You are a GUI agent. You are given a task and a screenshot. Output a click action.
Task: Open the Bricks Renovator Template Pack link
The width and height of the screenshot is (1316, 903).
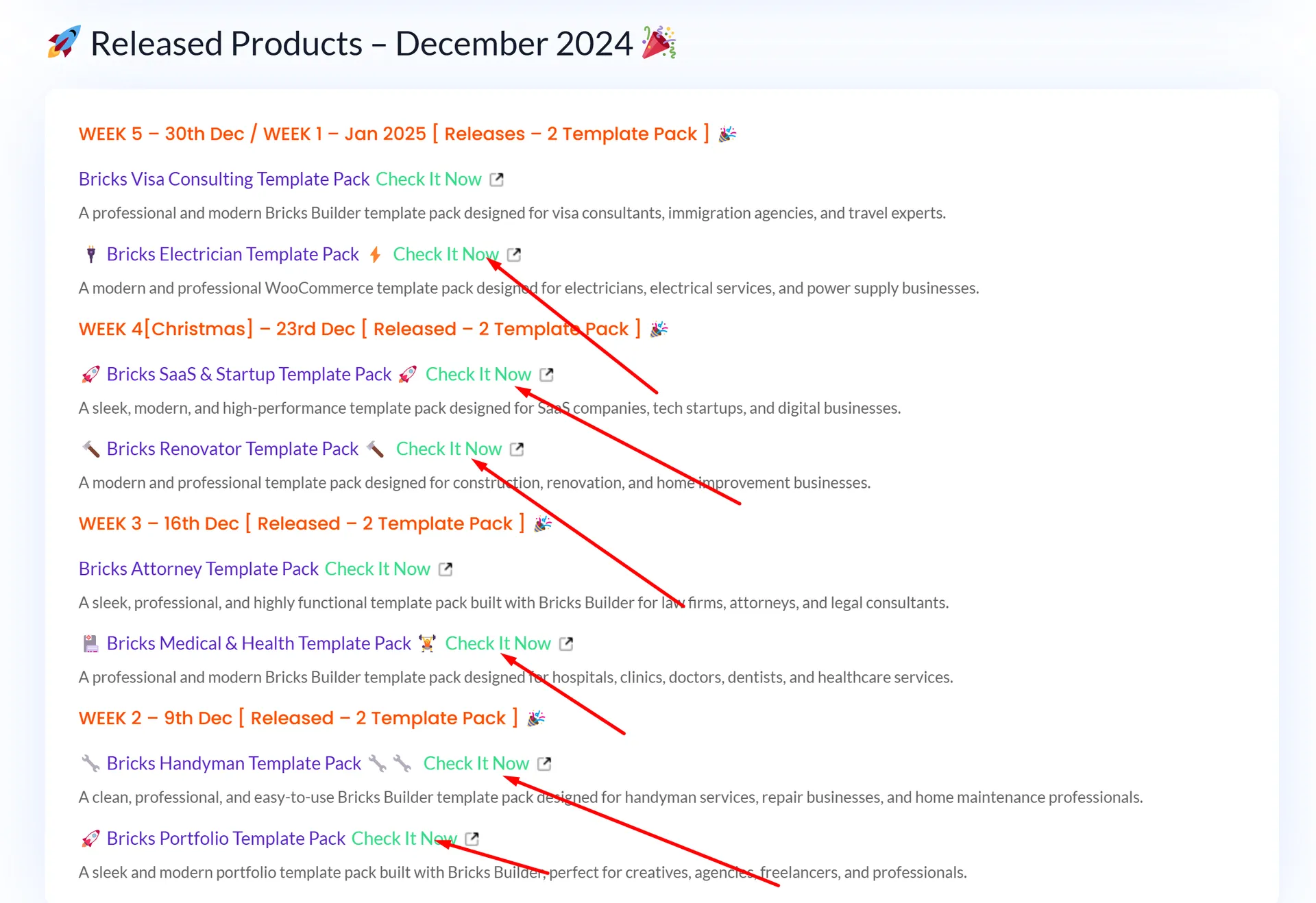(x=232, y=449)
